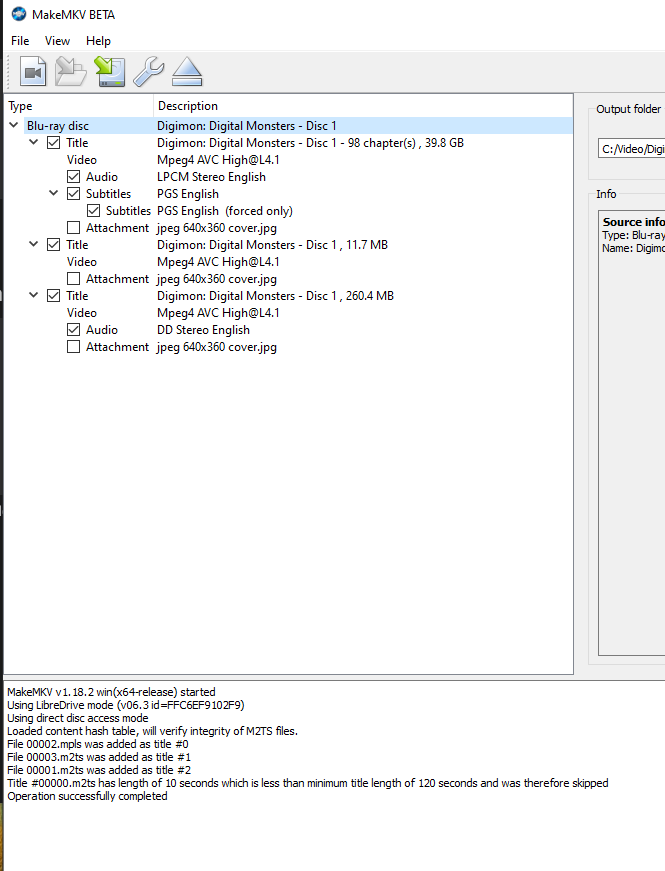Click the Output folder path field
Screen dimensions: 665x871
point(631,149)
